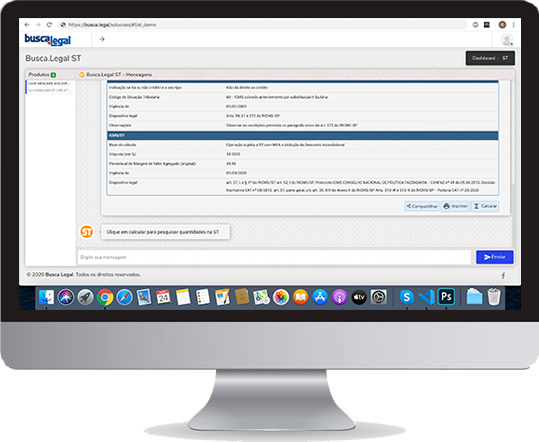Click the ICMS/ST section header

tap(302, 135)
